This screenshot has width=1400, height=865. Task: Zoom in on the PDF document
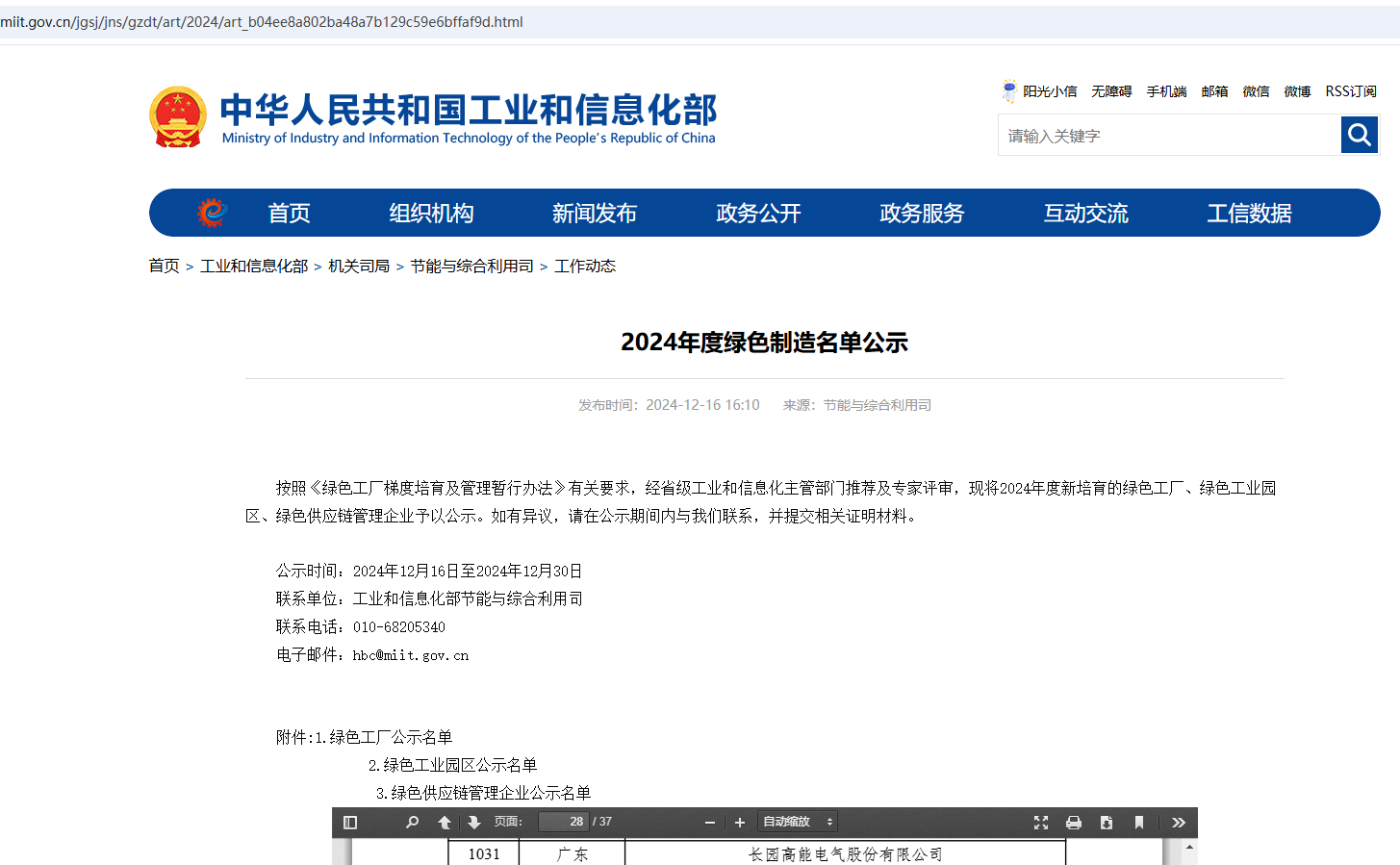tap(739, 822)
